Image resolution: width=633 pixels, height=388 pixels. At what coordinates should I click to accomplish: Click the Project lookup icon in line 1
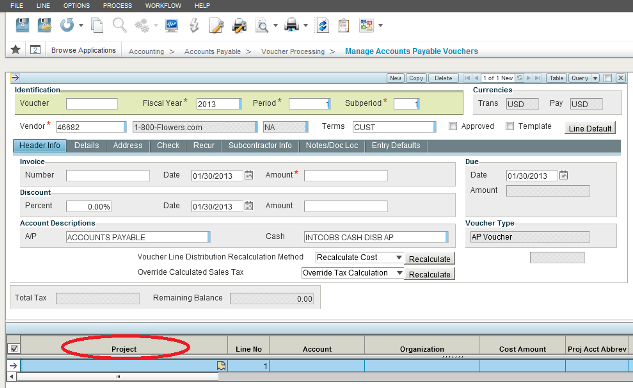coord(221,365)
